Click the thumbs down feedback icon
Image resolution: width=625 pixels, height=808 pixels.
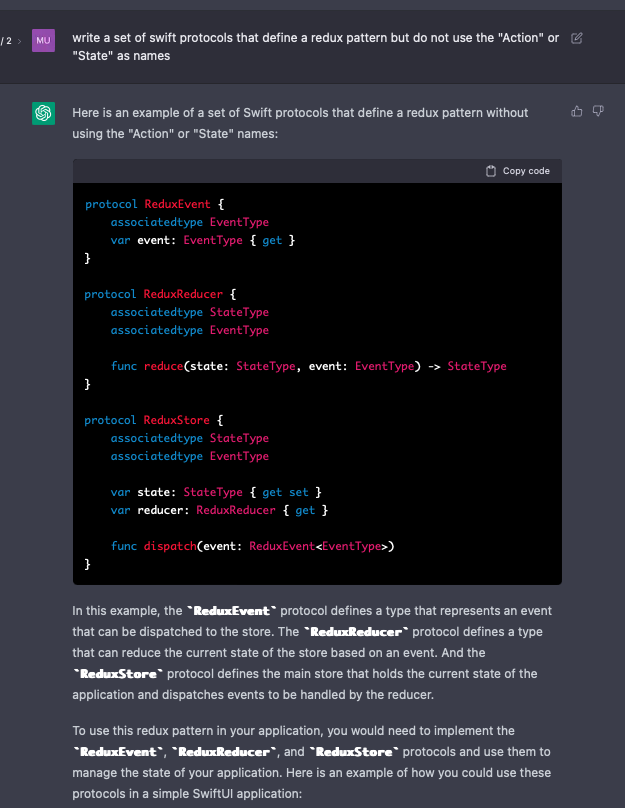point(598,111)
